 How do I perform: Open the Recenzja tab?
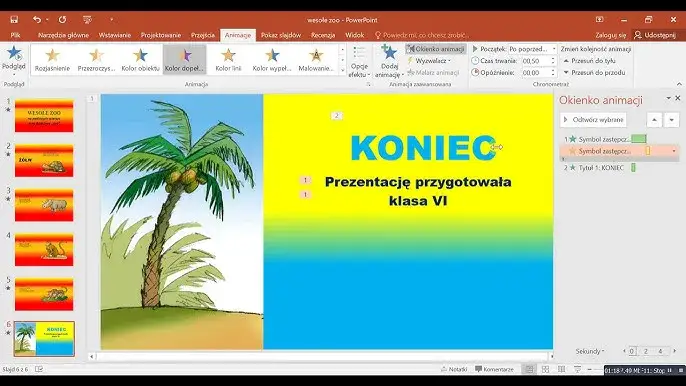[x=323, y=35]
